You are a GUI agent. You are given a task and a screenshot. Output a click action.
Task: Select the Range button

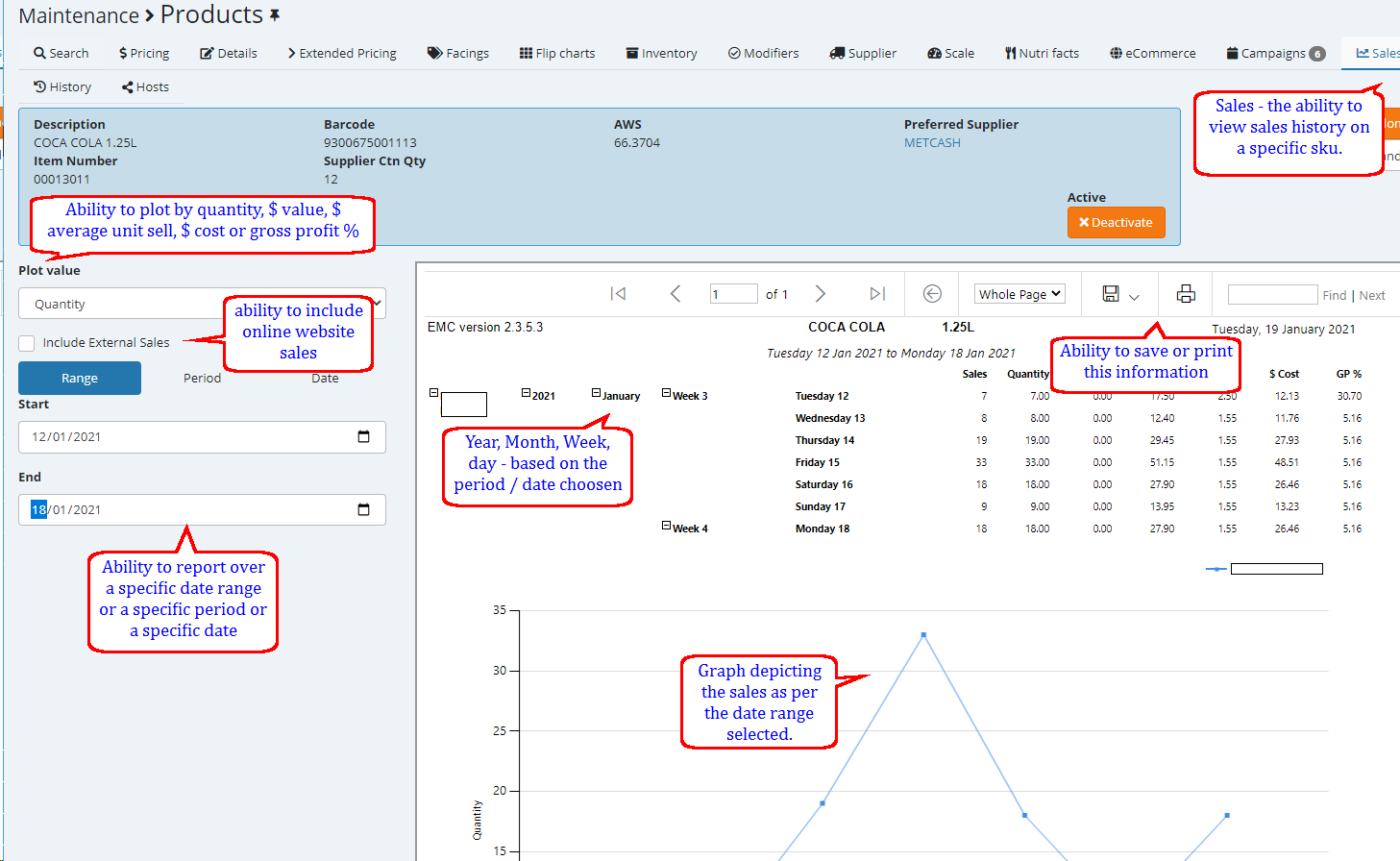coord(80,378)
